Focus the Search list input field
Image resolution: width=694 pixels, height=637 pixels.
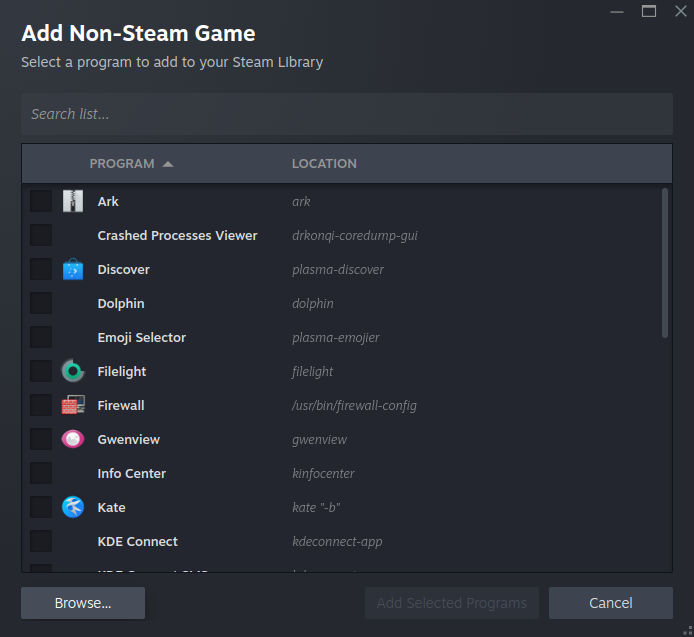[x=346, y=114]
